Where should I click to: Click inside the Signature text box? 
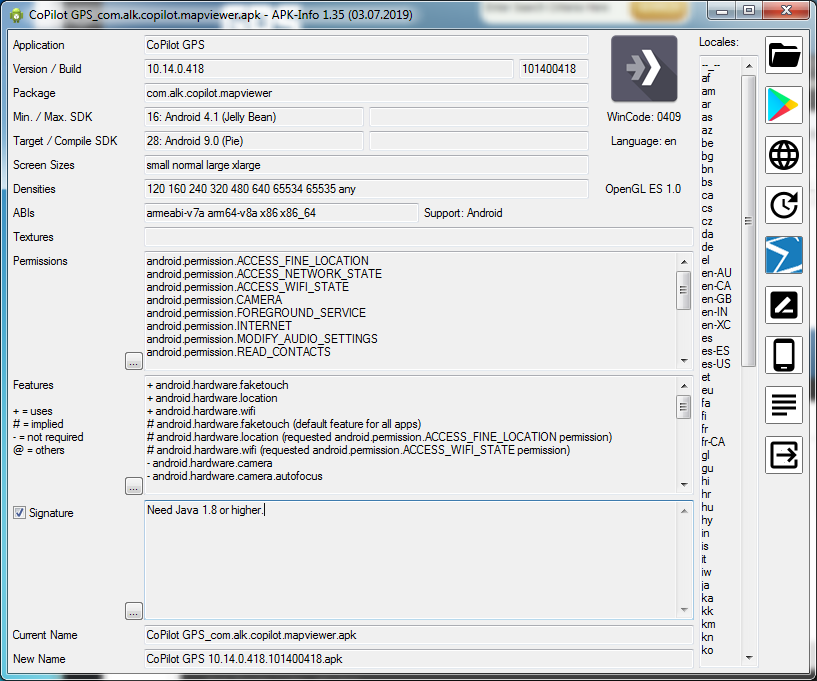tap(411, 560)
